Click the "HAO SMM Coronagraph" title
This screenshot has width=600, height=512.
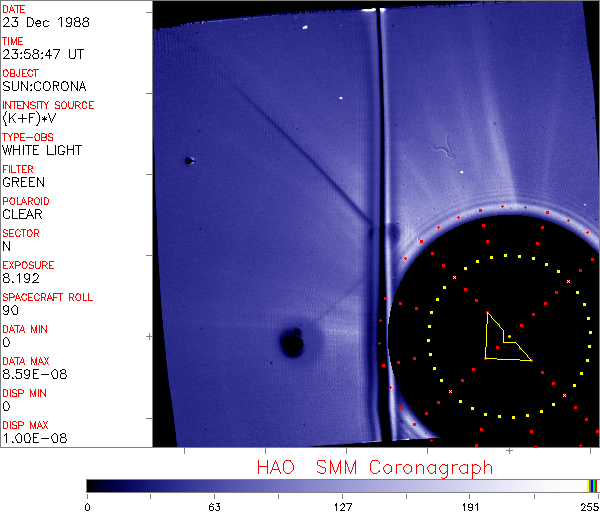click(375, 467)
